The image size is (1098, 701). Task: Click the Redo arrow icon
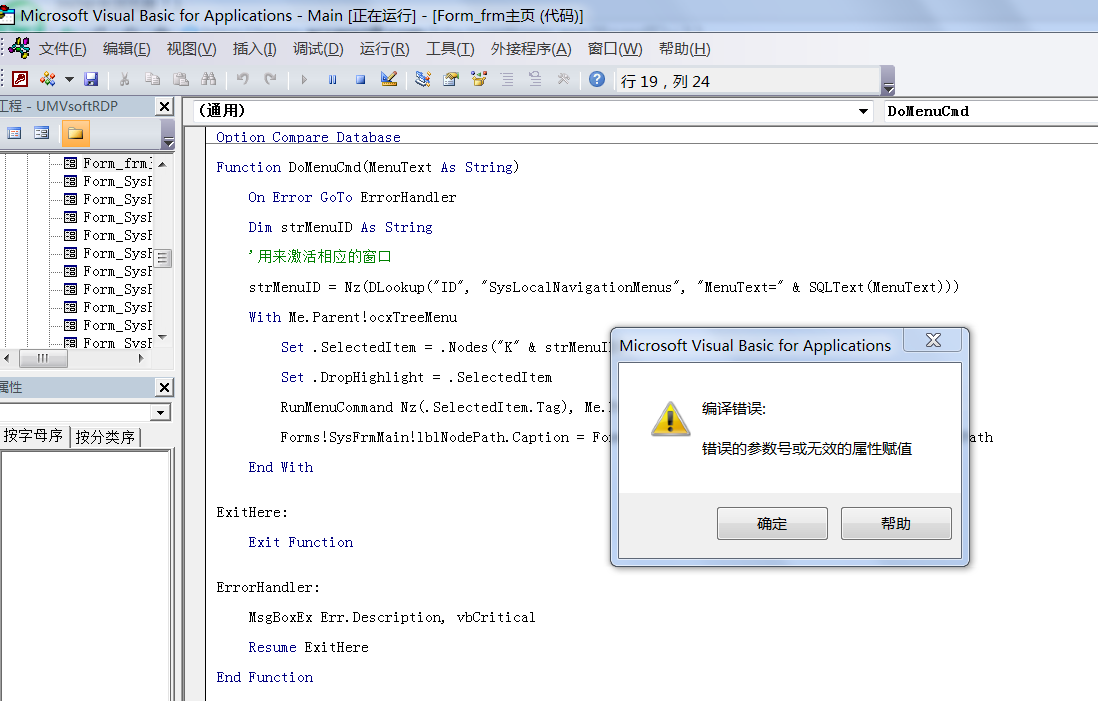click(x=270, y=79)
